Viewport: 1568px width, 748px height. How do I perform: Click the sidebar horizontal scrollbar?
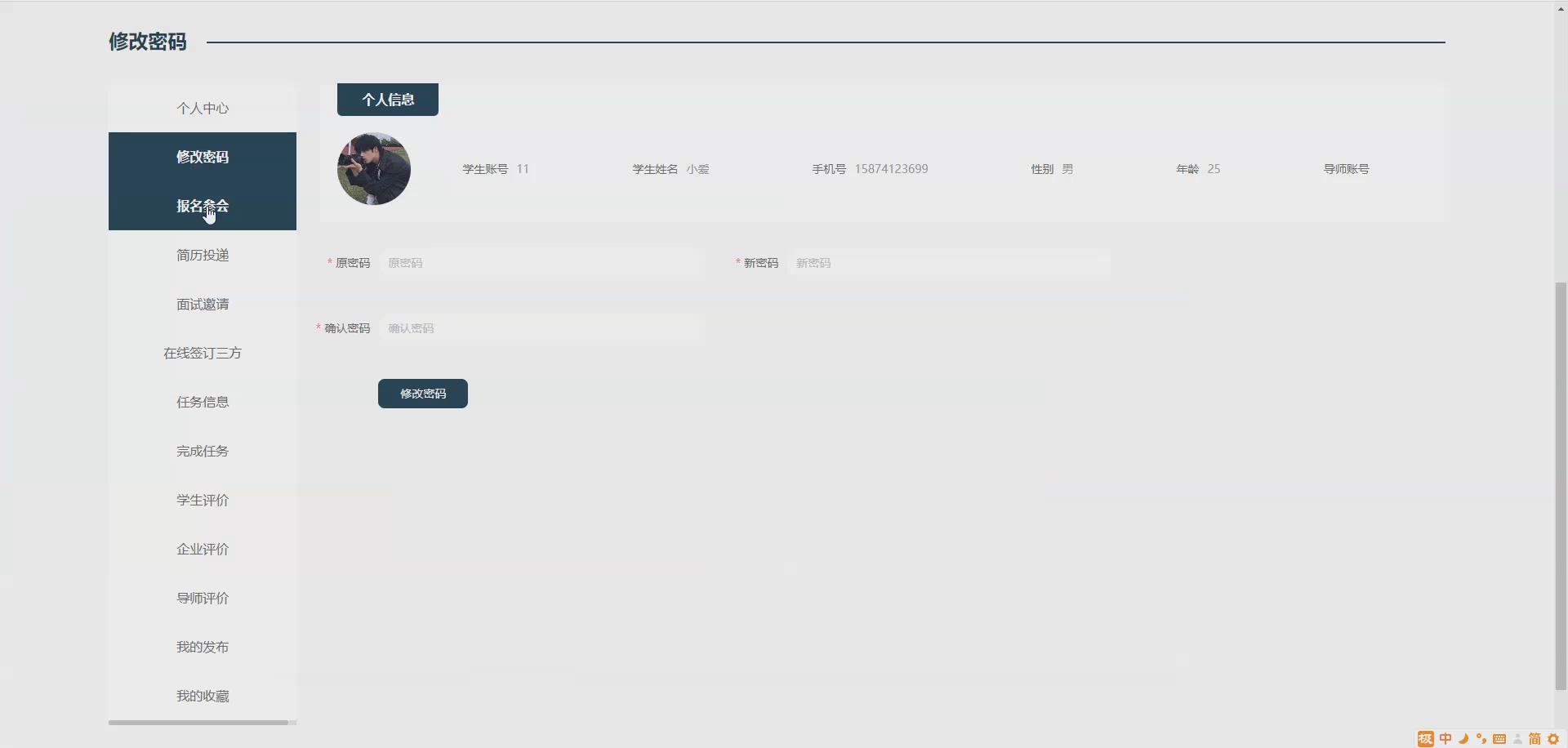[x=198, y=723]
